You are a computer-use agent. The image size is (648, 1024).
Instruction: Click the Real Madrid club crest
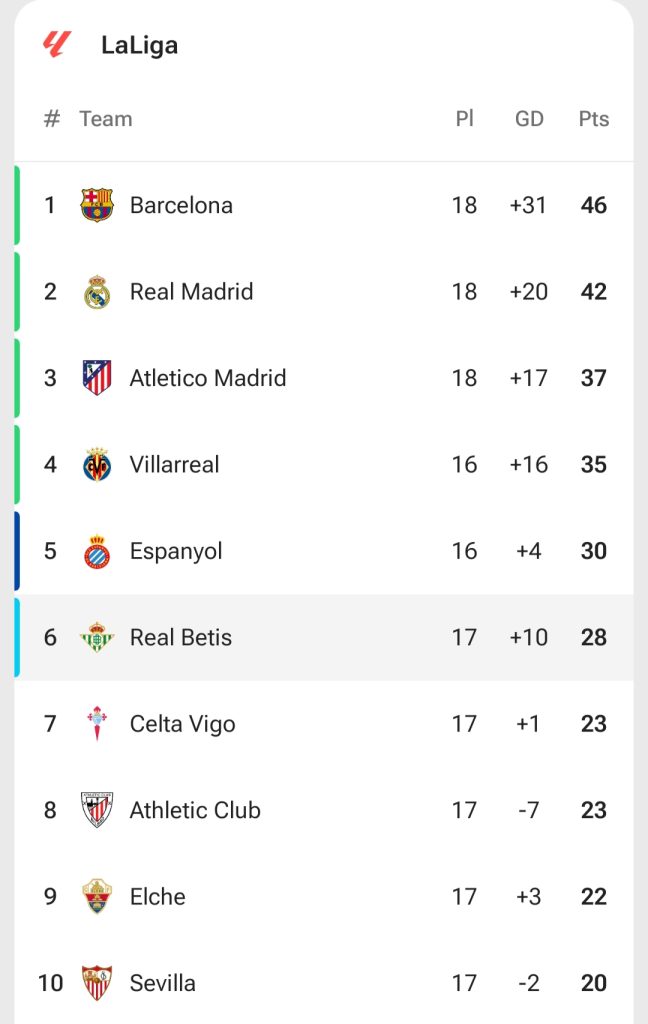coord(97,292)
